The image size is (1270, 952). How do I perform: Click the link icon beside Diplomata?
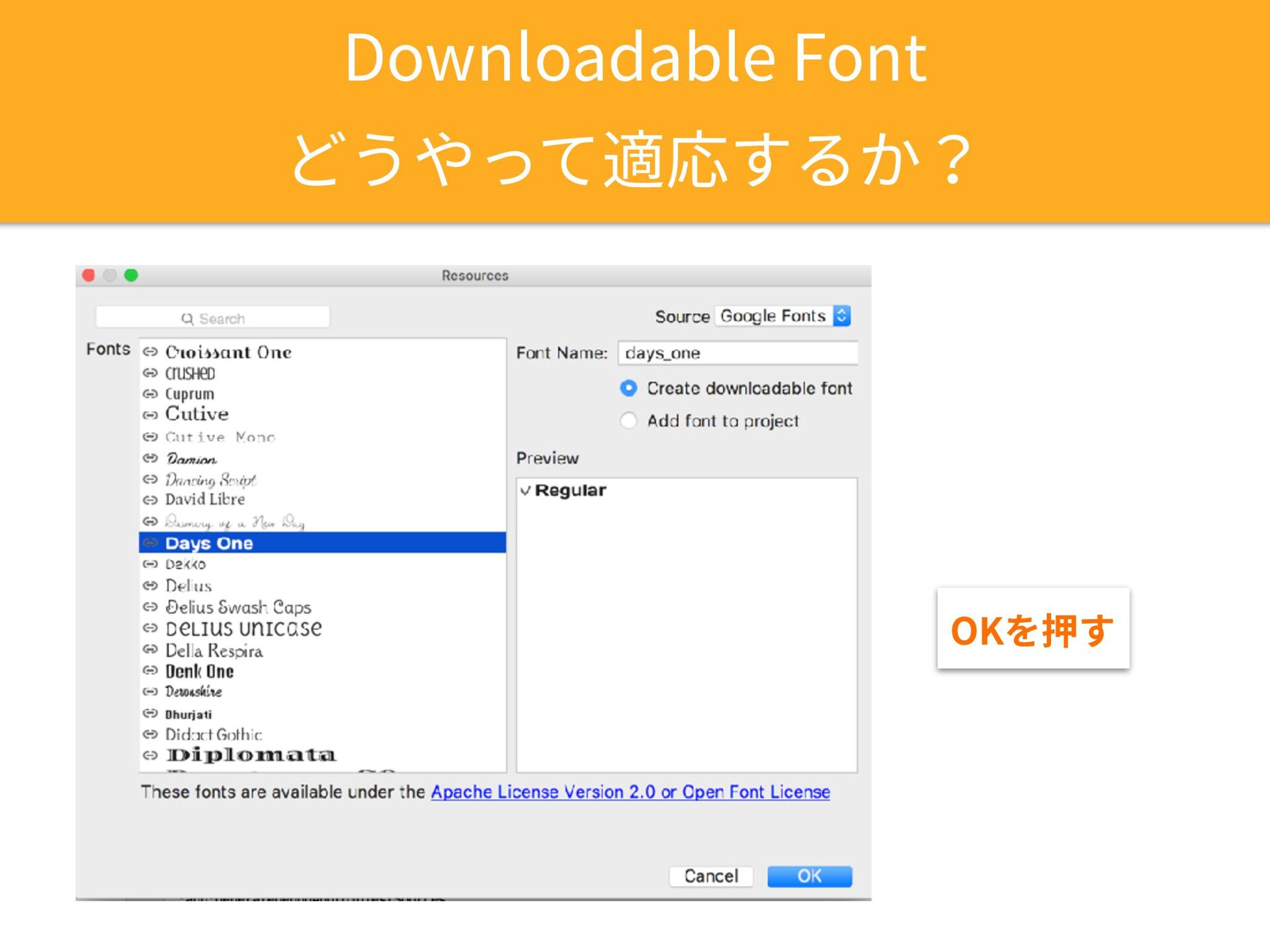point(150,755)
